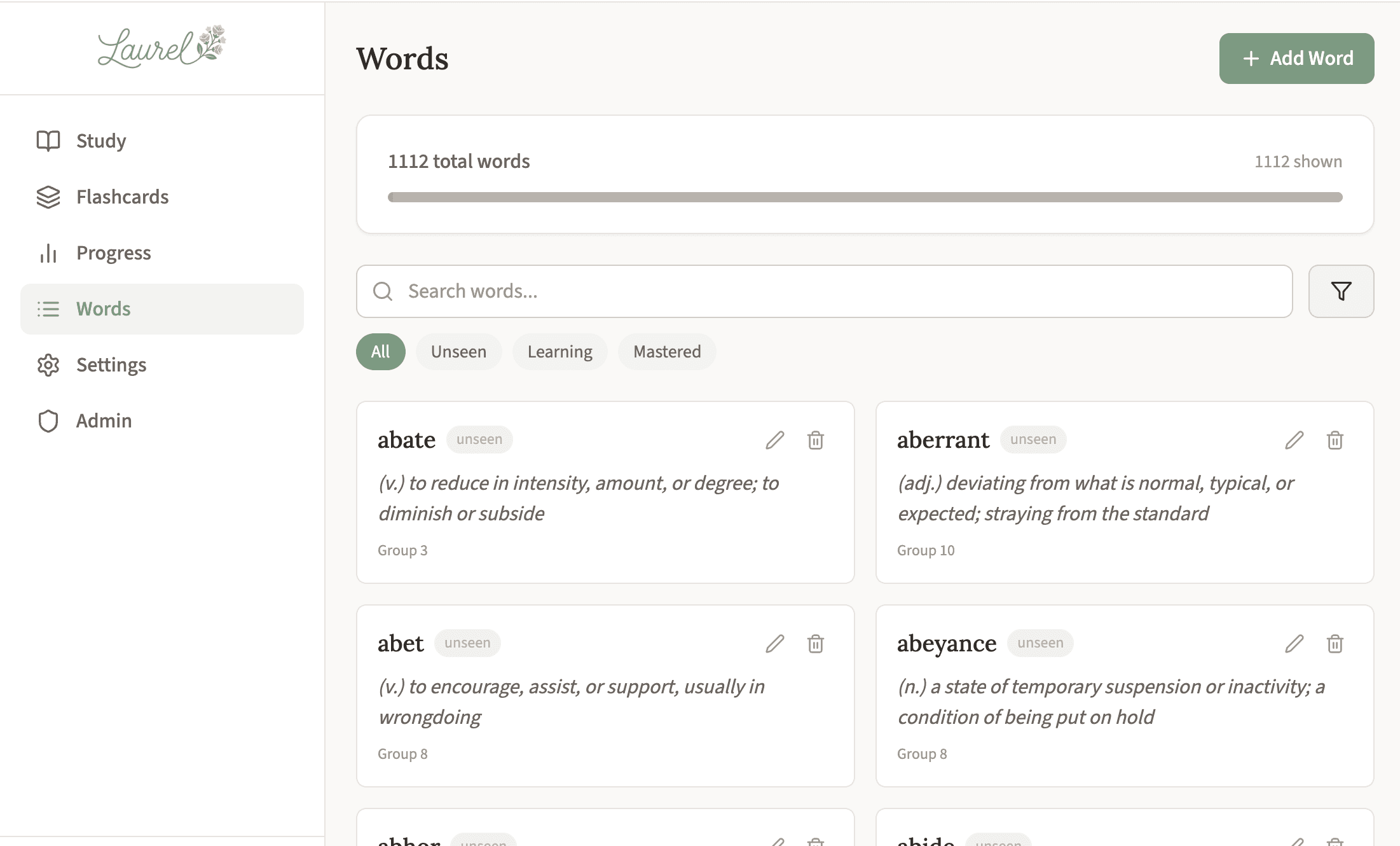
Task: Click trash icon on abet card
Action: (x=815, y=644)
